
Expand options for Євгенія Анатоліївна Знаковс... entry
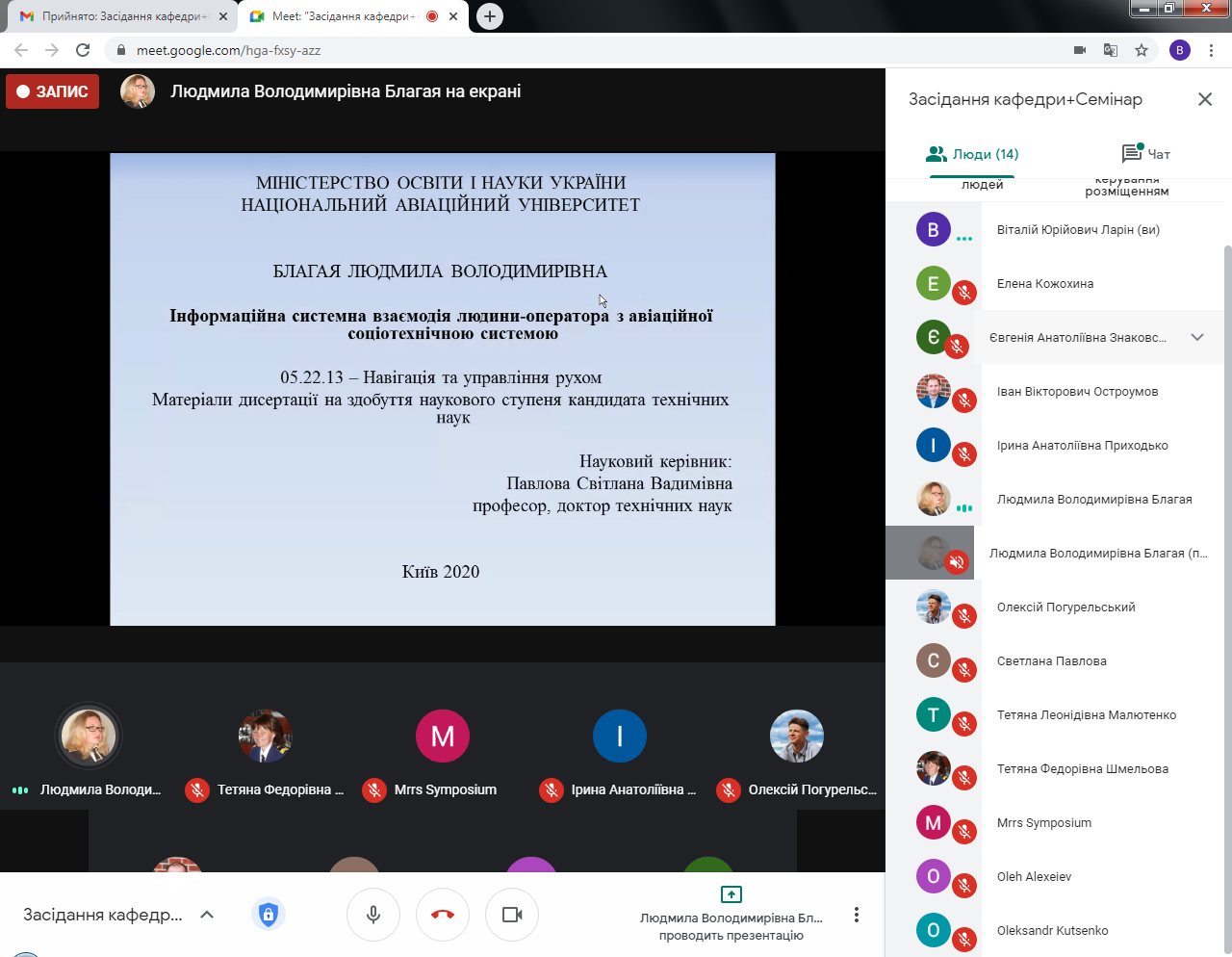pyautogui.click(x=1197, y=337)
